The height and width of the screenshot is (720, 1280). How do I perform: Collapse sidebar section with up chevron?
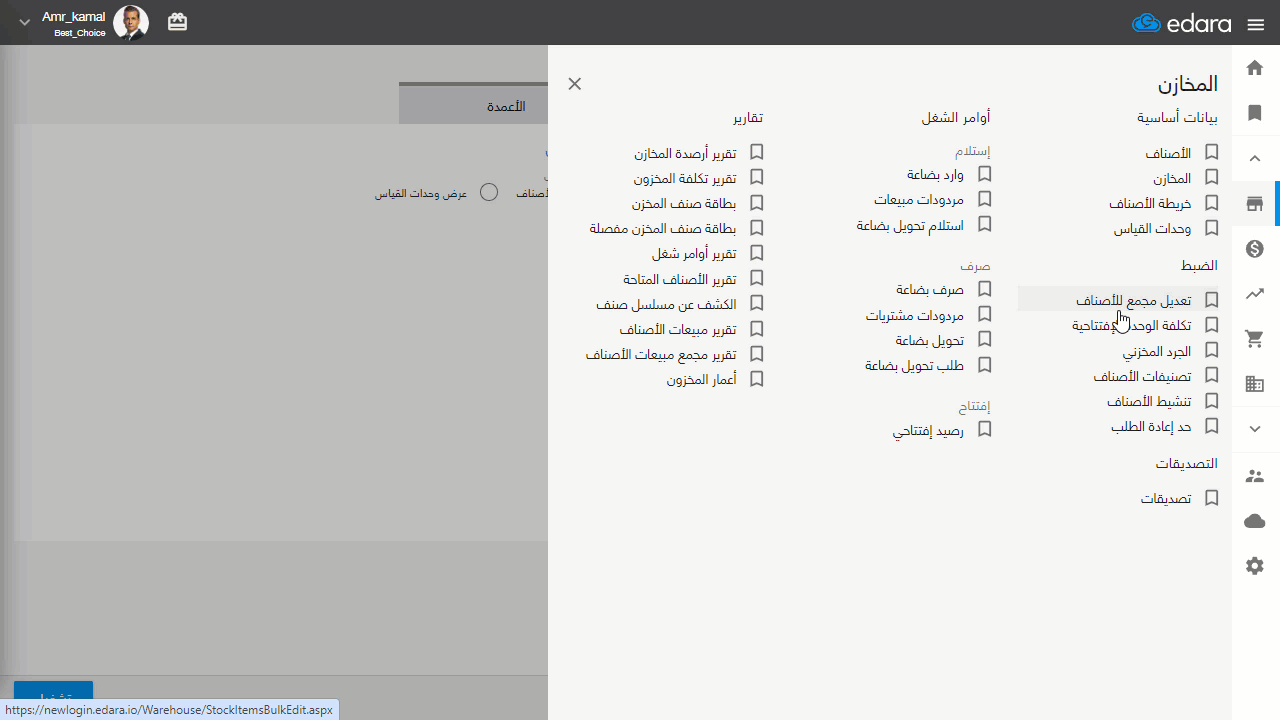[1255, 158]
